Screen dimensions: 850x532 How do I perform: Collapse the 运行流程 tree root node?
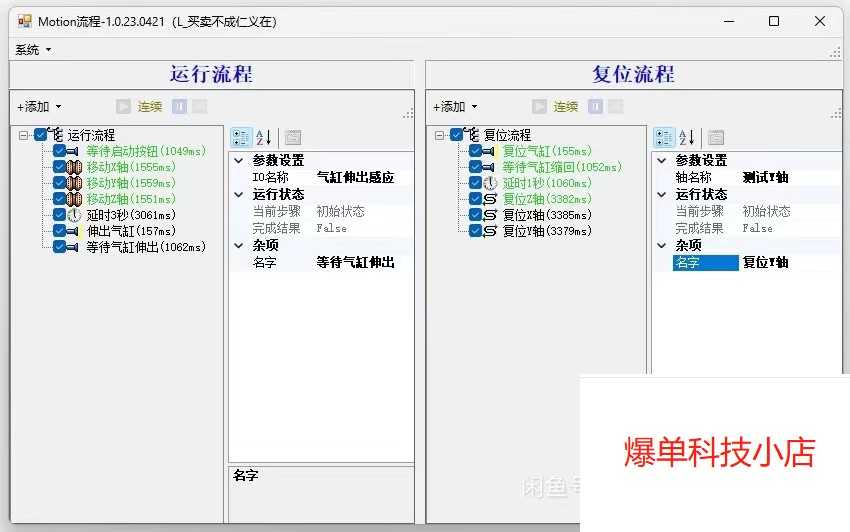(23, 135)
